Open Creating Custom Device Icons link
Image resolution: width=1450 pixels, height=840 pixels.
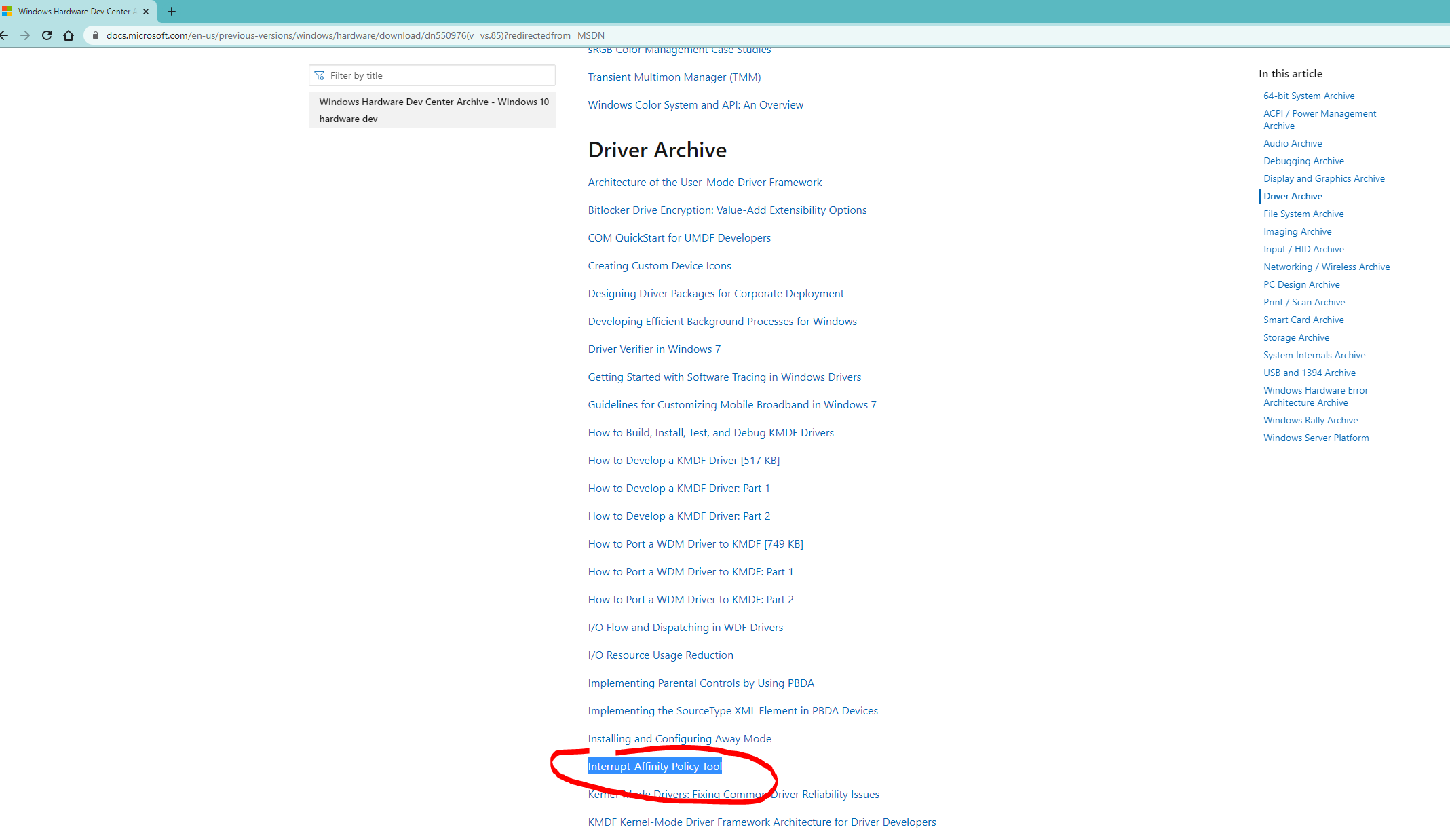pos(660,266)
